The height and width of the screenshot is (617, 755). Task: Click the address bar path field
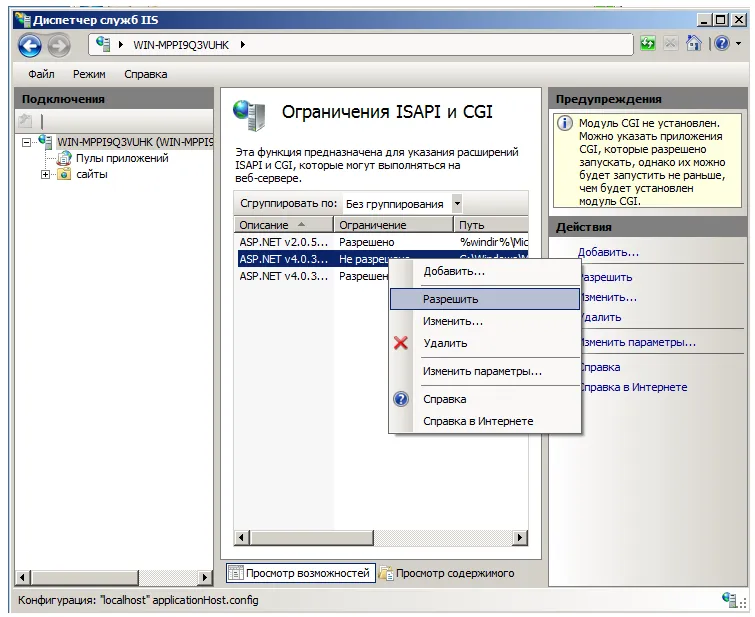point(361,45)
